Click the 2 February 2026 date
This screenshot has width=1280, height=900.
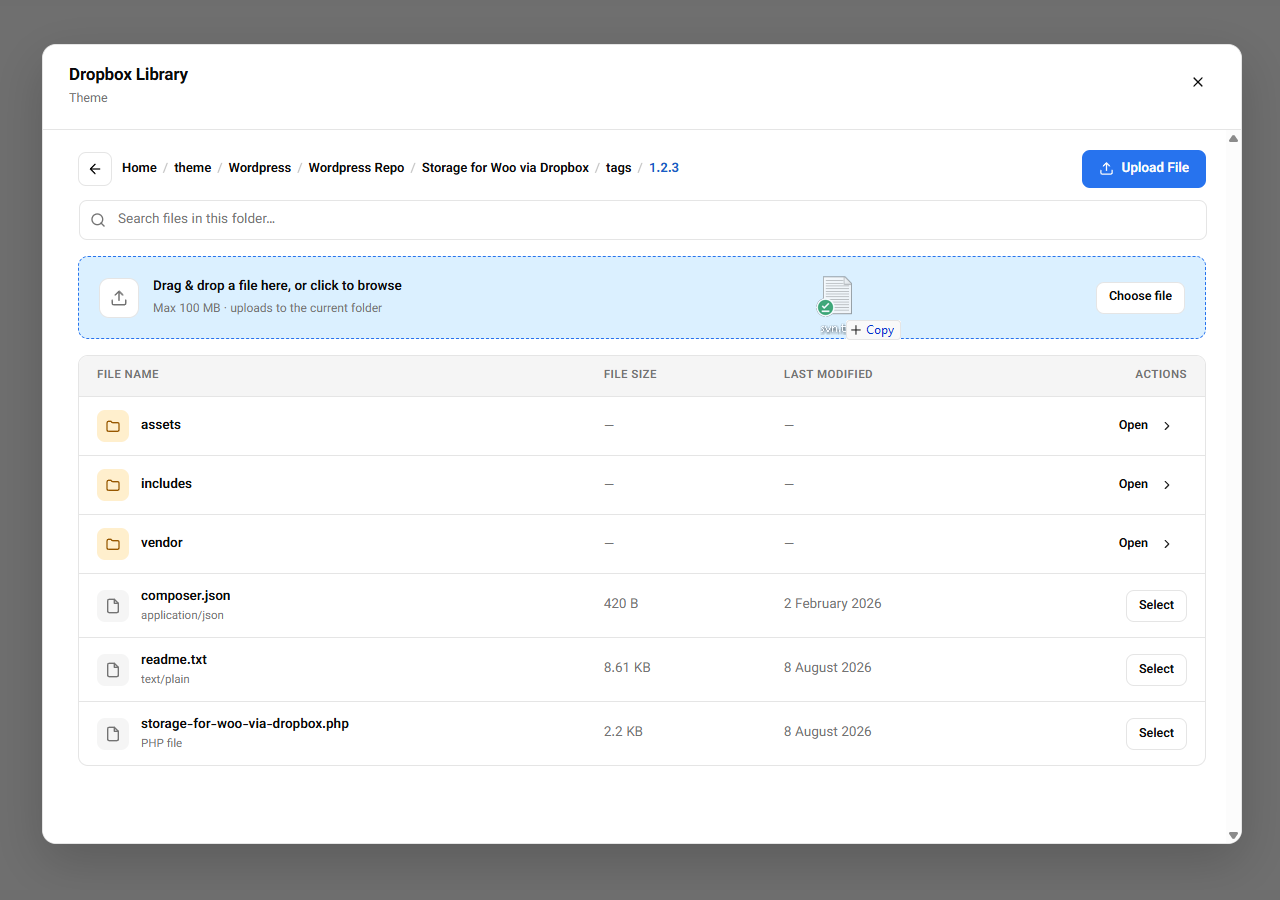(833, 604)
